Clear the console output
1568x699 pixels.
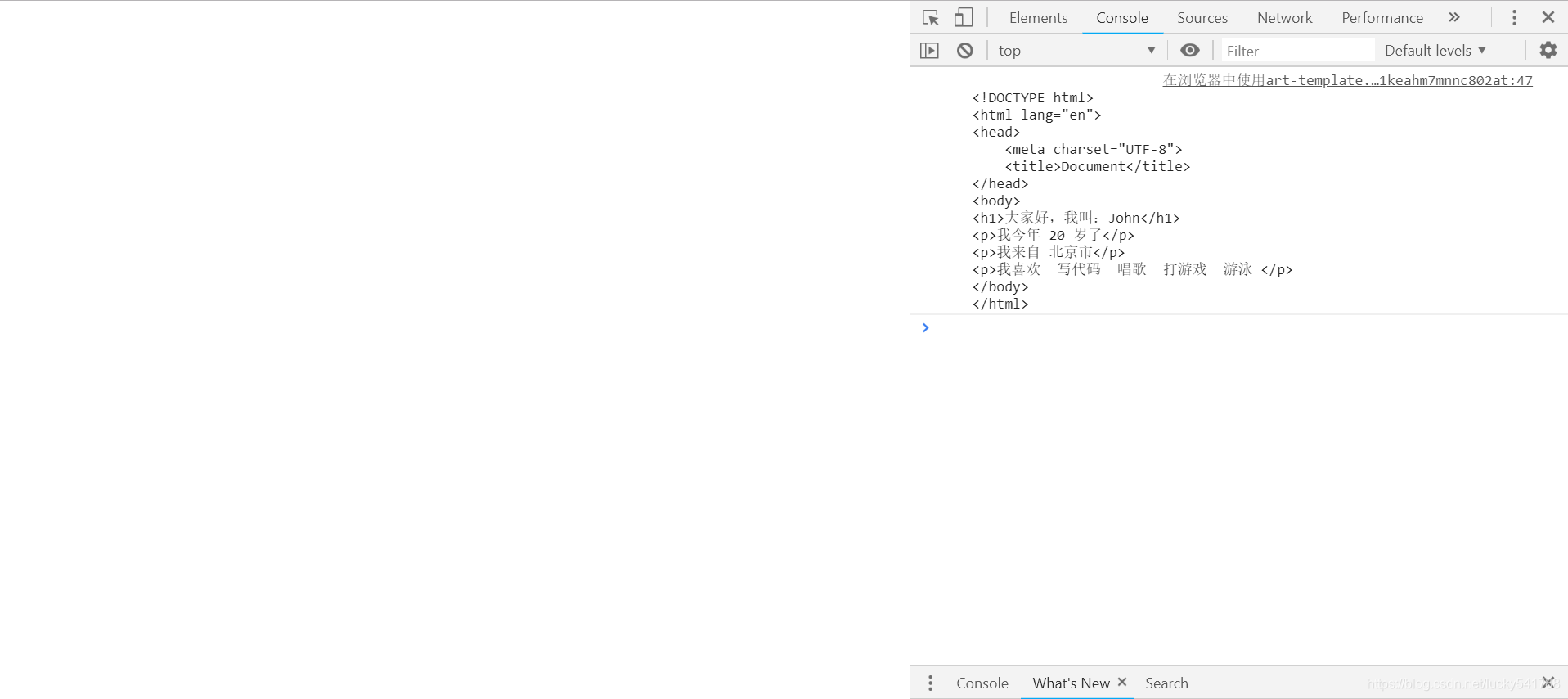965,51
